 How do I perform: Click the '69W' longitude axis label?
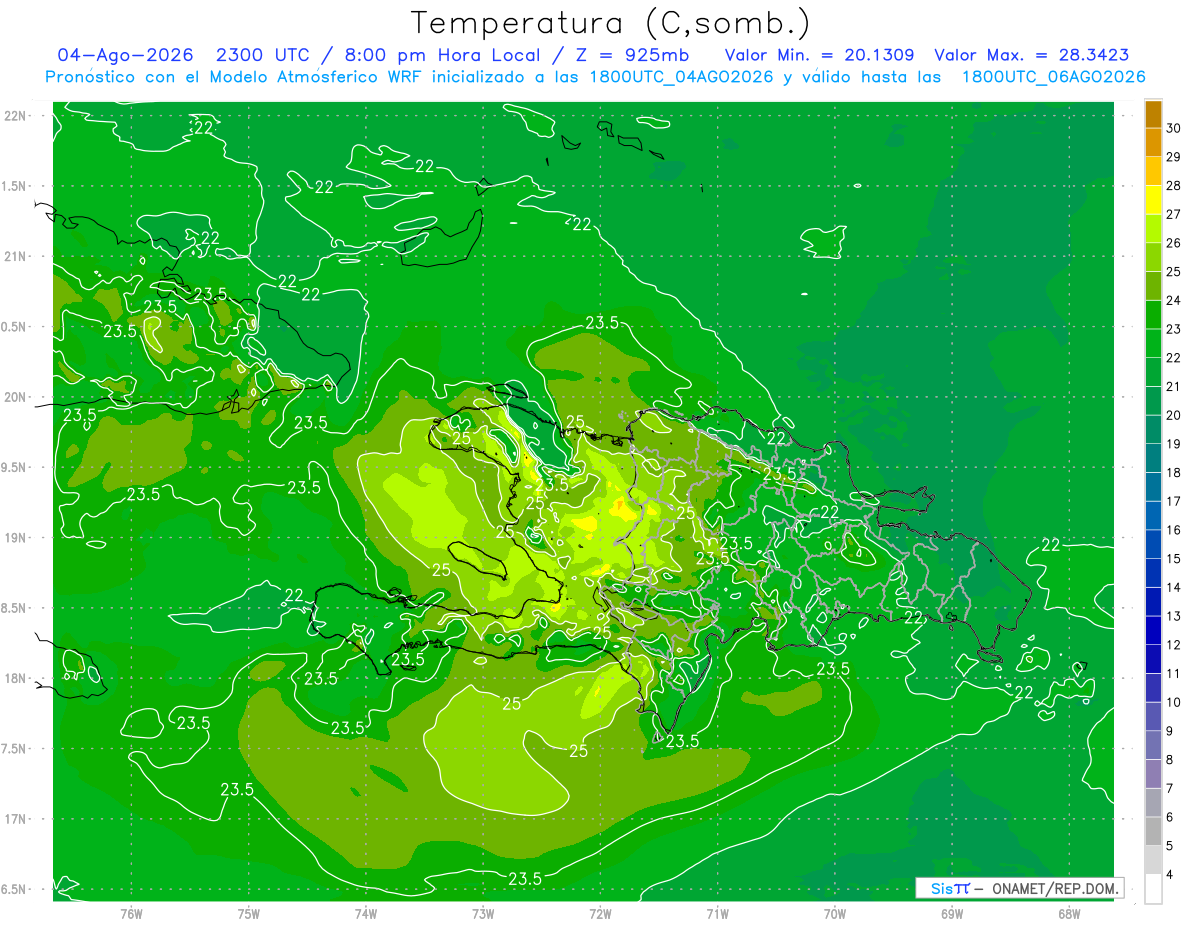[952, 913]
